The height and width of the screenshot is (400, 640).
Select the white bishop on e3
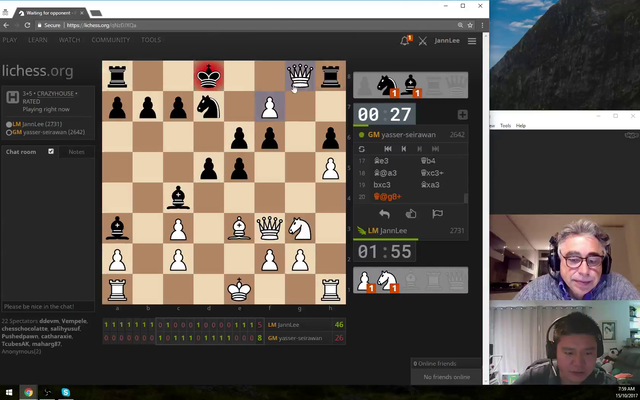coord(239,228)
